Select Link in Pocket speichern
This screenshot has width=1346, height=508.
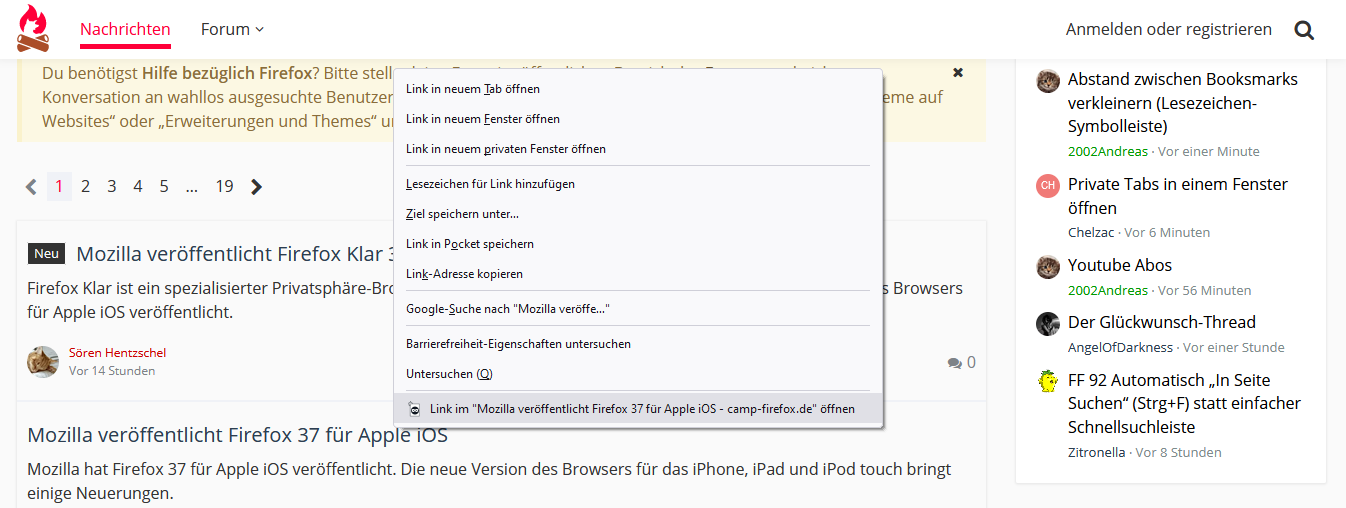point(638,244)
